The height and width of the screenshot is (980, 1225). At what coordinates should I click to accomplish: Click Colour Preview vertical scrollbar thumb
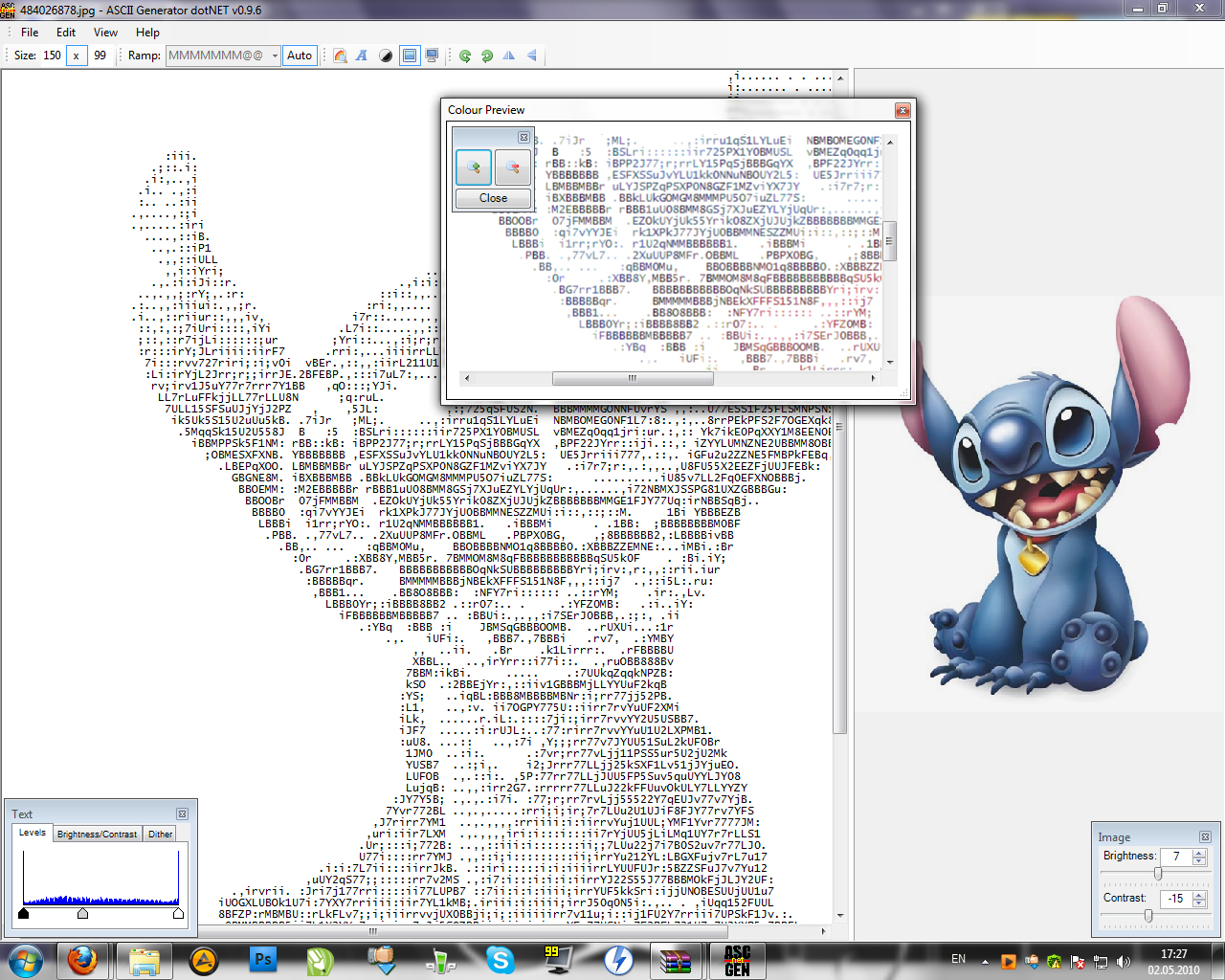(890, 241)
